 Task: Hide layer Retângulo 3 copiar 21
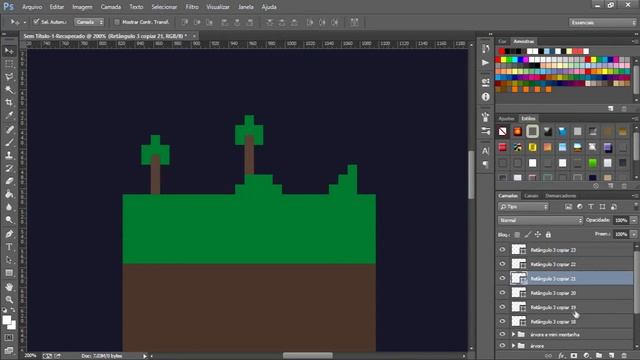[502, 278]
